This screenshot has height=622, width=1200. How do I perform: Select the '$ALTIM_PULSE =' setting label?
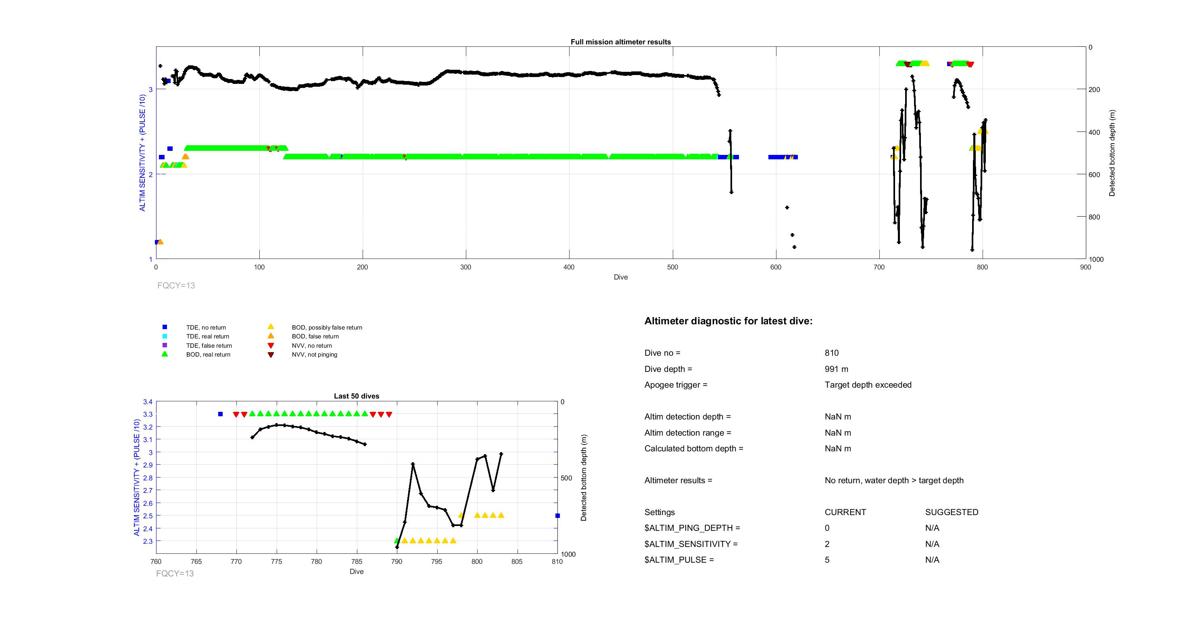679,560
